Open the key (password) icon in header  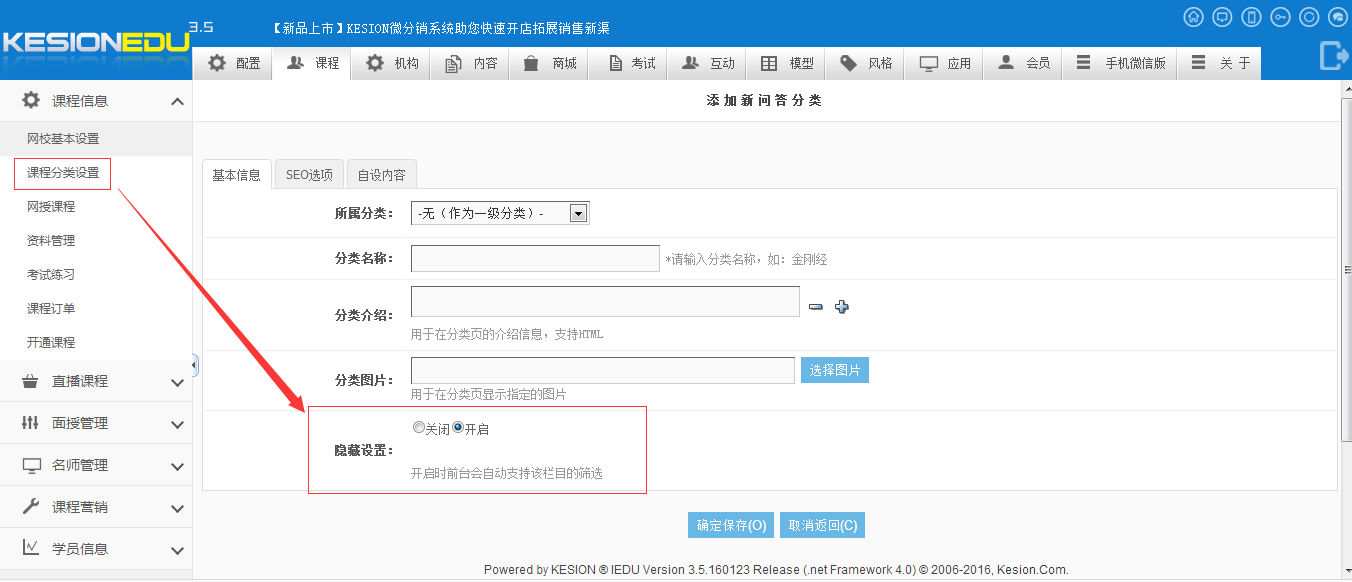tap(1280, 17)
